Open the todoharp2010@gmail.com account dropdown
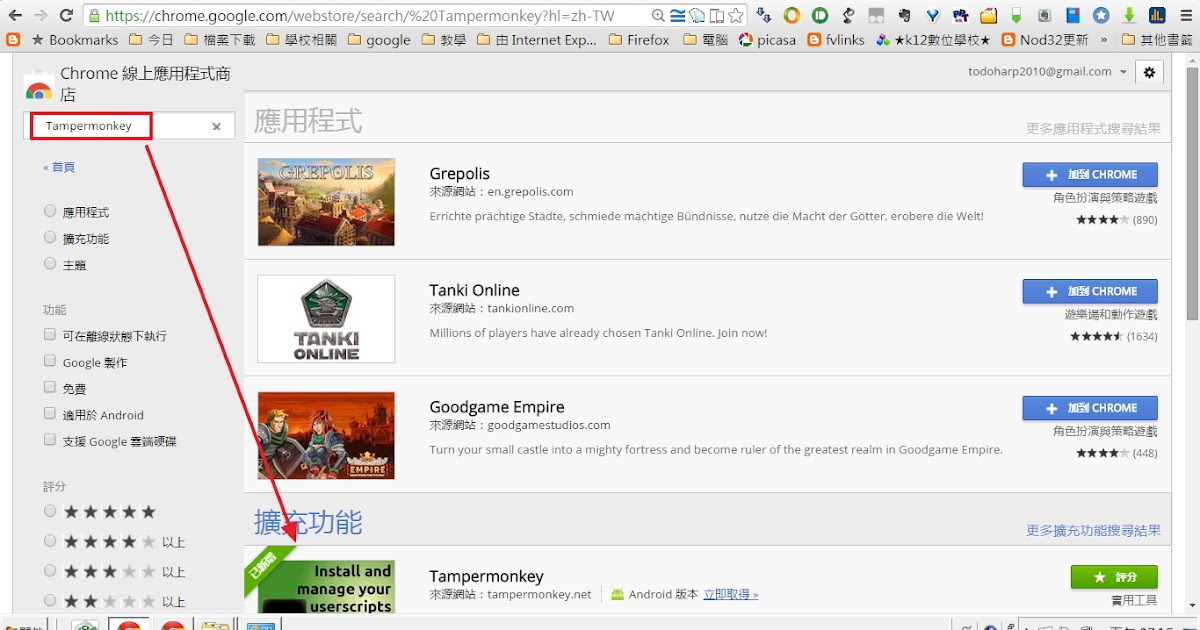This screenshot has width=1200, height=630. pos(1047,72)
